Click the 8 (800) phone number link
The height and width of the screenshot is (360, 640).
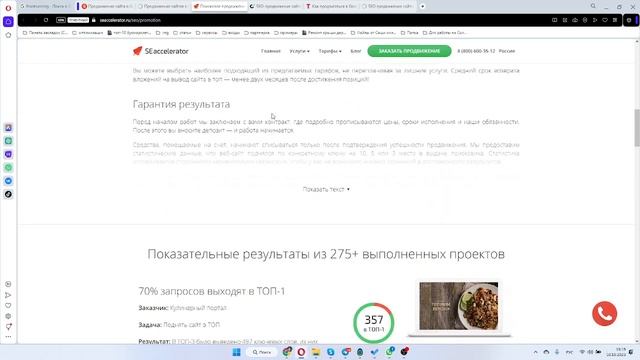click(x=476, y=51)
